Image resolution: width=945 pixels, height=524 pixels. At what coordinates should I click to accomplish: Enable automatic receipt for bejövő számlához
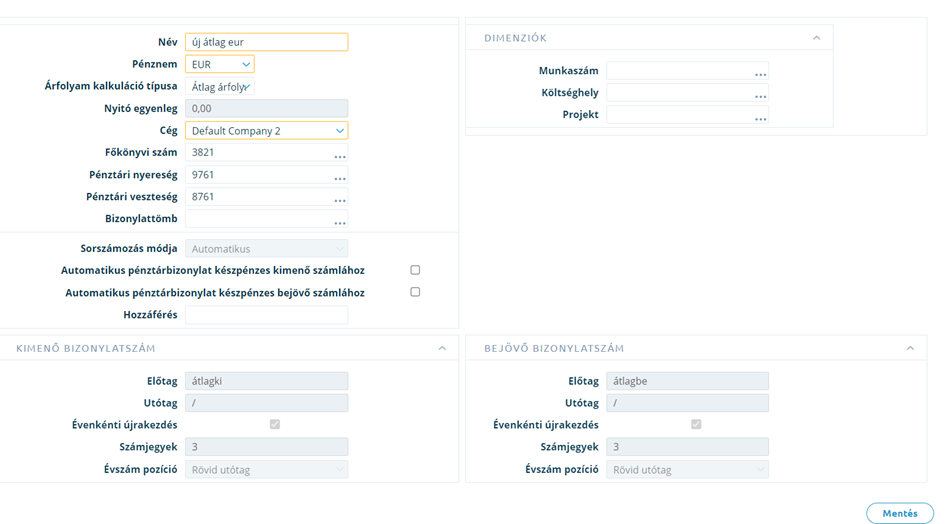pos(415,292)
